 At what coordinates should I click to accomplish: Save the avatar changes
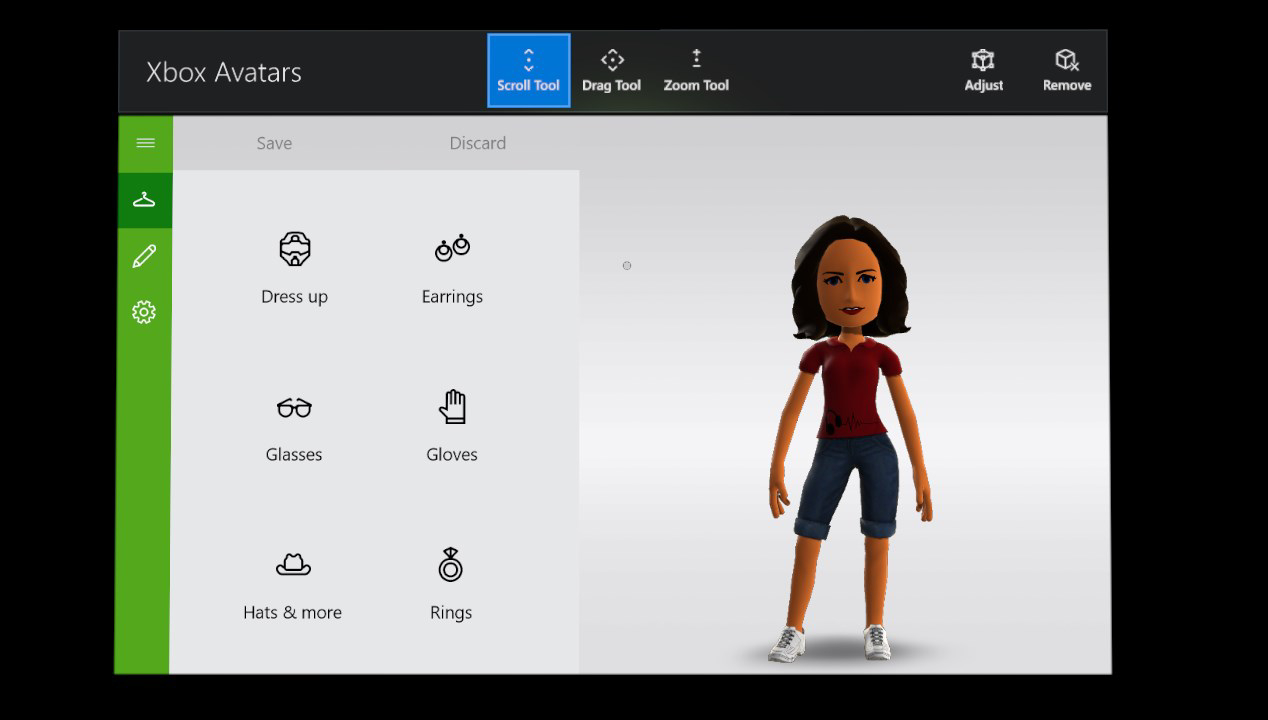[x=274, y=143]
